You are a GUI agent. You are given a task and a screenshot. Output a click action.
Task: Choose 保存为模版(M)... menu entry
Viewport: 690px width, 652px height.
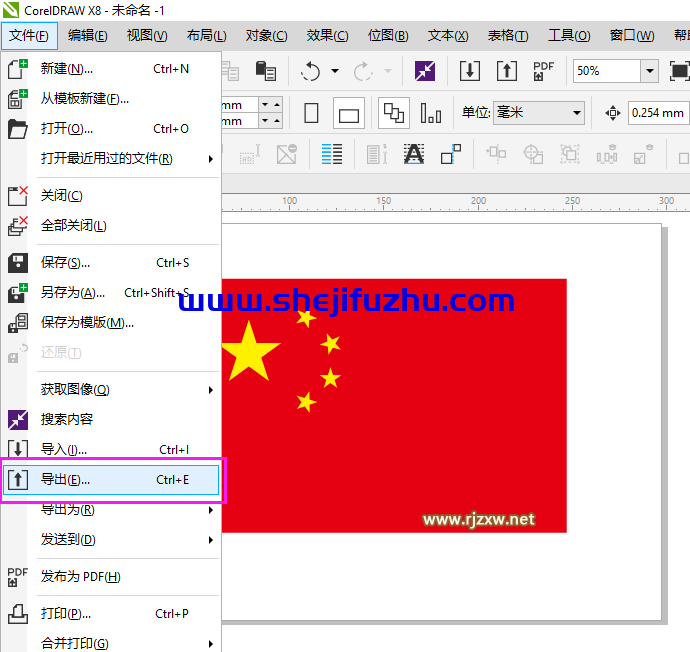click(x=111, y=322)
